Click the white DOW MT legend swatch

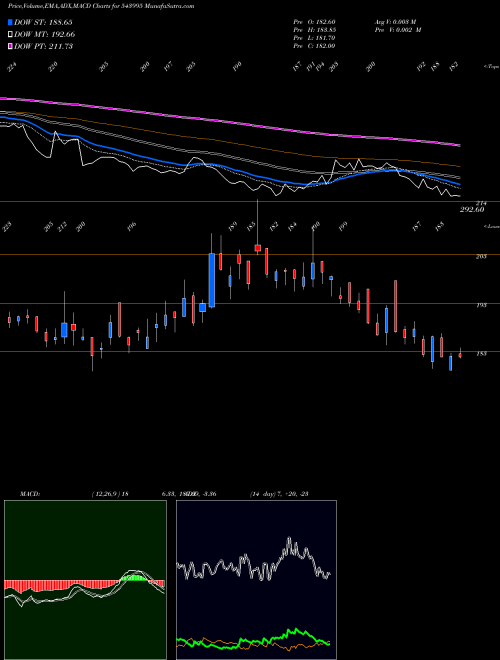10,34
